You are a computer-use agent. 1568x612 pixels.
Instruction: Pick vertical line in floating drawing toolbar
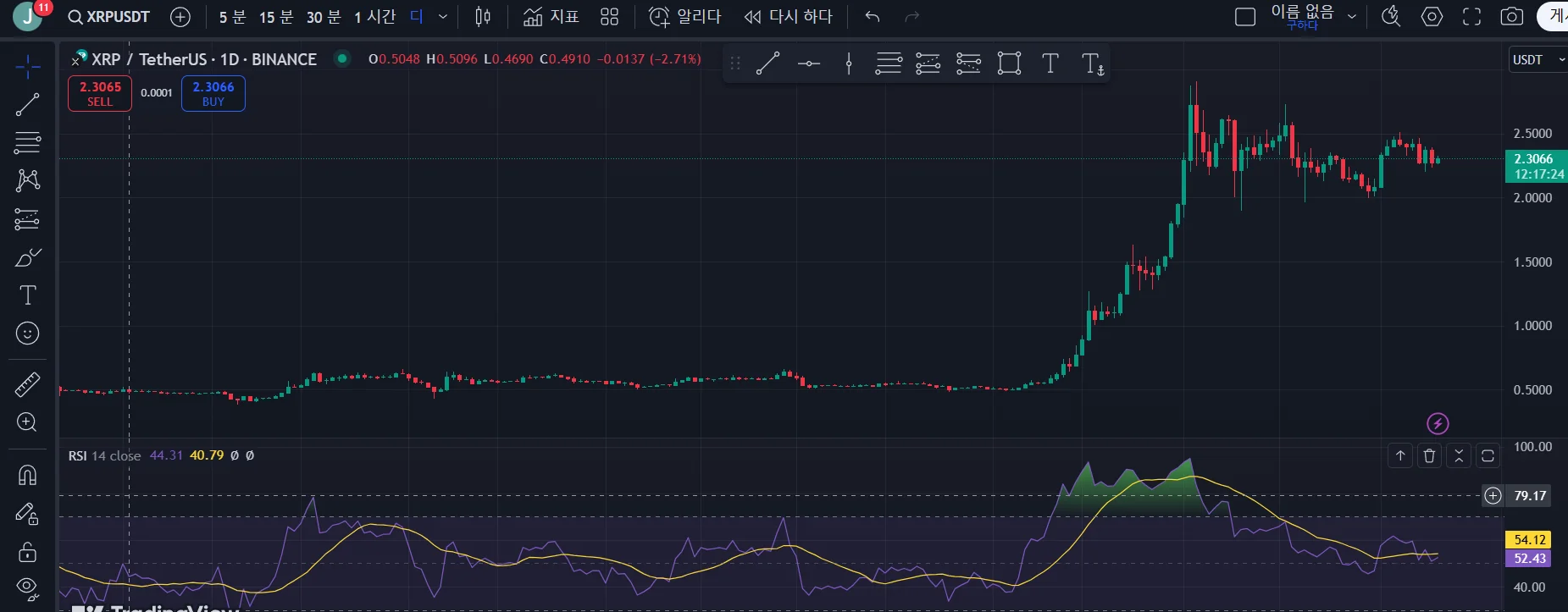(x=849, y=63)
